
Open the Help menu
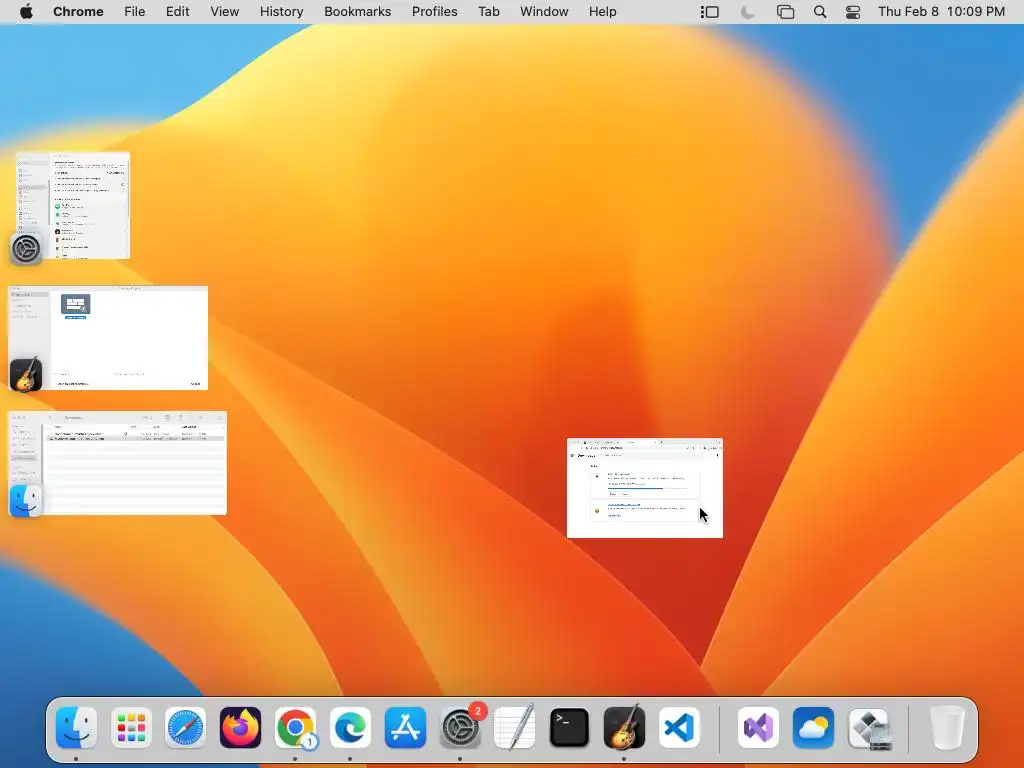pyautogui.click(x=602, y=12)
